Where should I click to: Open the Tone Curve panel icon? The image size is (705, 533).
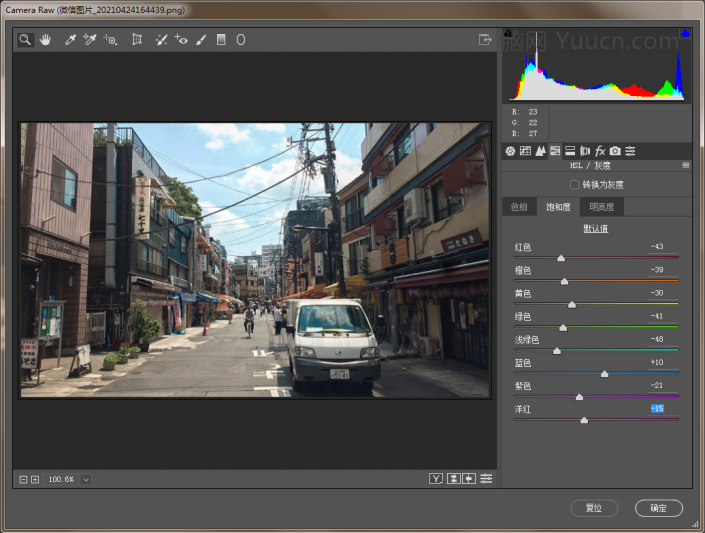coord(525,151)
